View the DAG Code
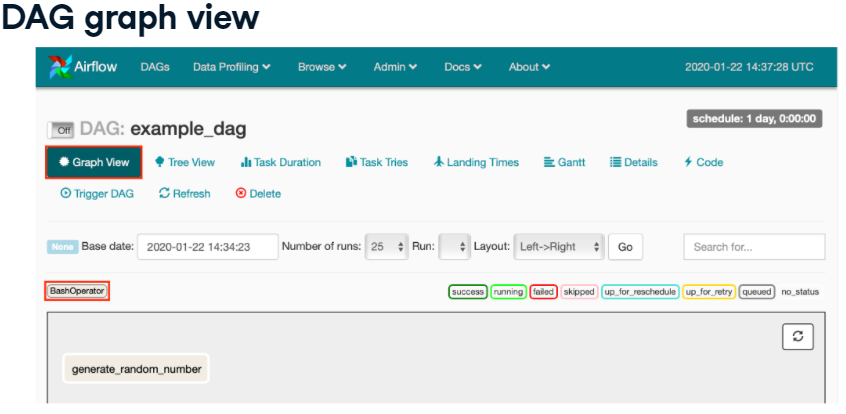The image size is (846, 414). (x=704, y=162)
